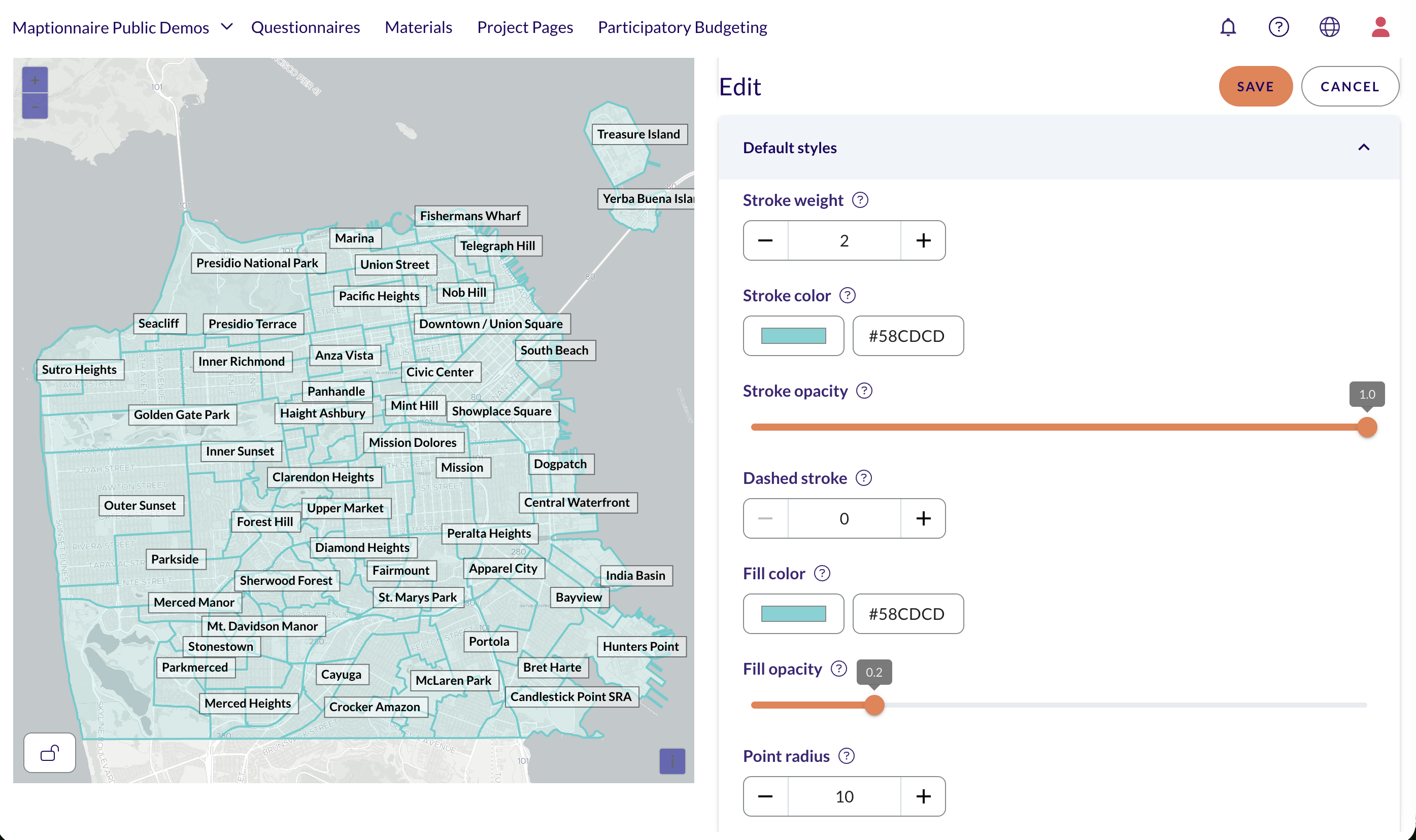Show Fill opacity help tooltip

pos(838,669)
